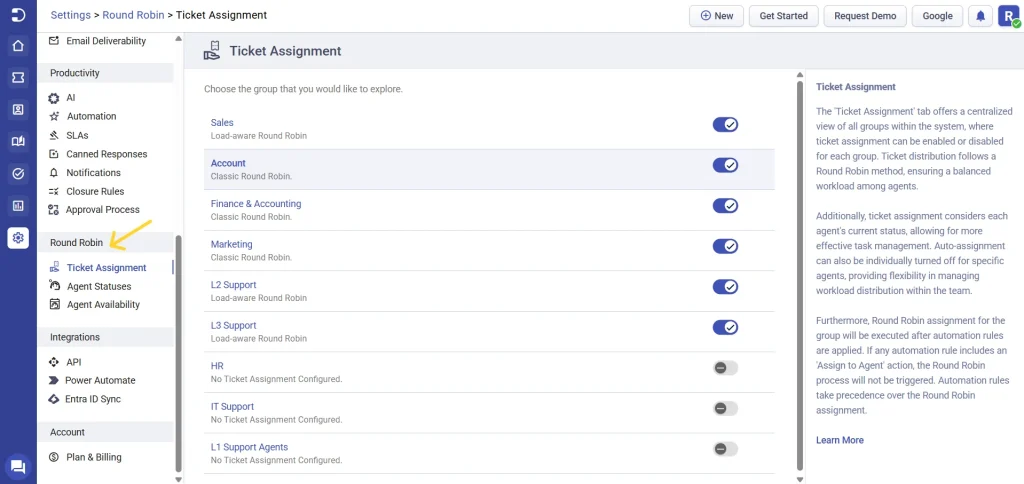Viewport: 1024px width, 484px height.
Task: Open the Marketing group link
Action: [231, 244]
